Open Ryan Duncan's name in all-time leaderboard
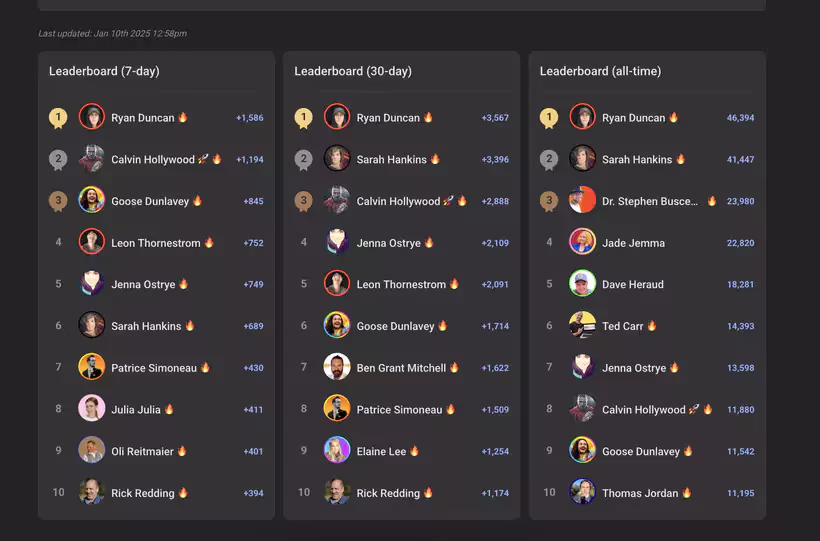 (x=633, y=118)
